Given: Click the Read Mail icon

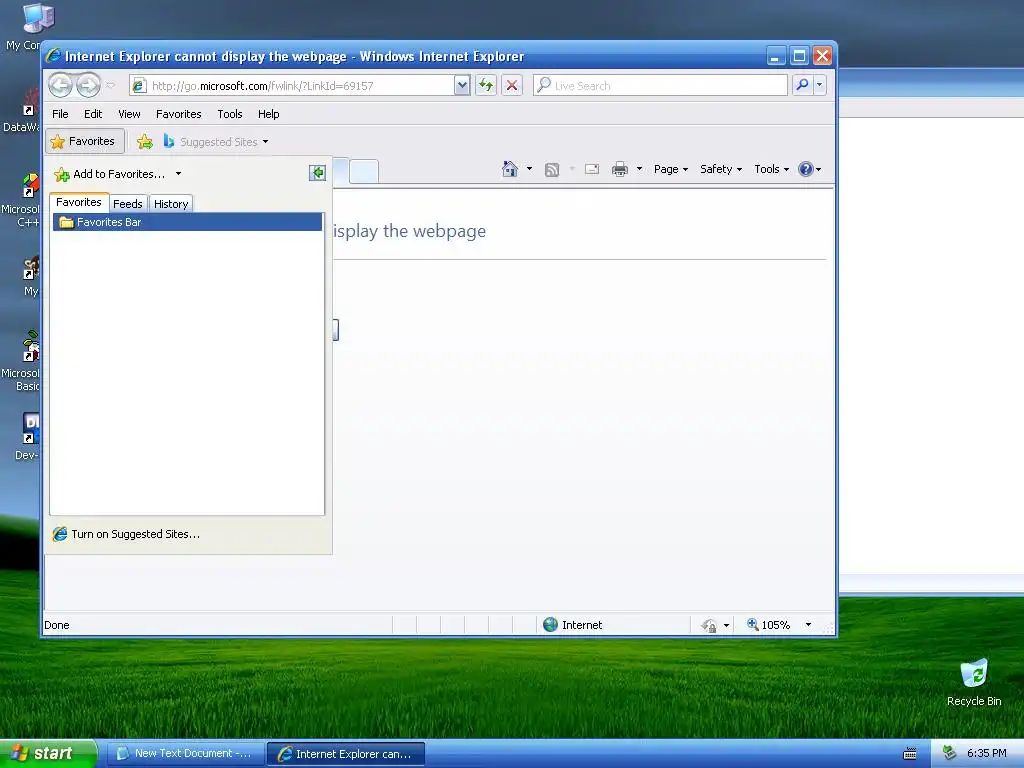Looking at the screenshot, I should pyautogui.click(x=592, y=169).
